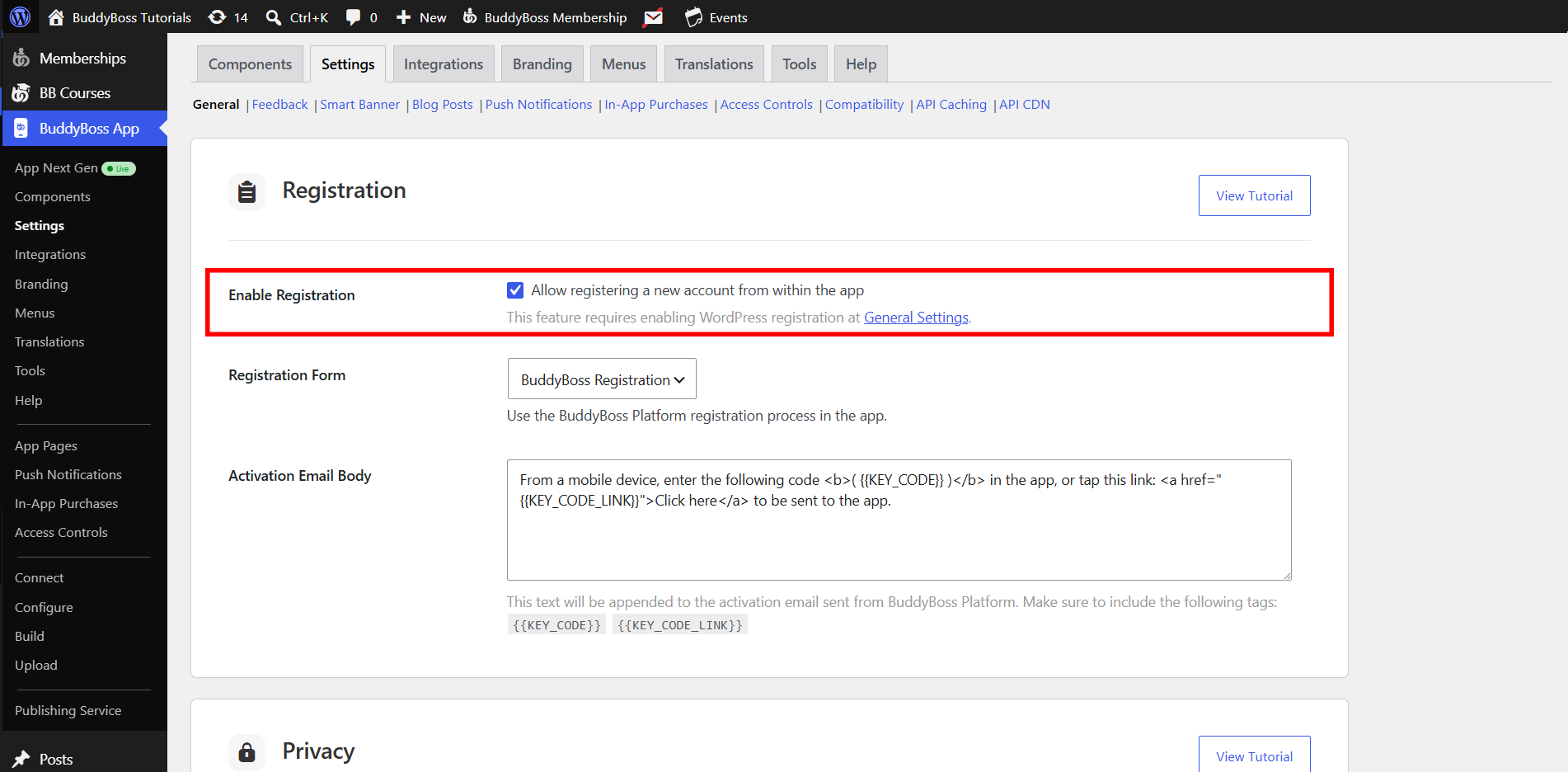
Task: Click Privacy View Tutorial button
Action: point(1254,755)
